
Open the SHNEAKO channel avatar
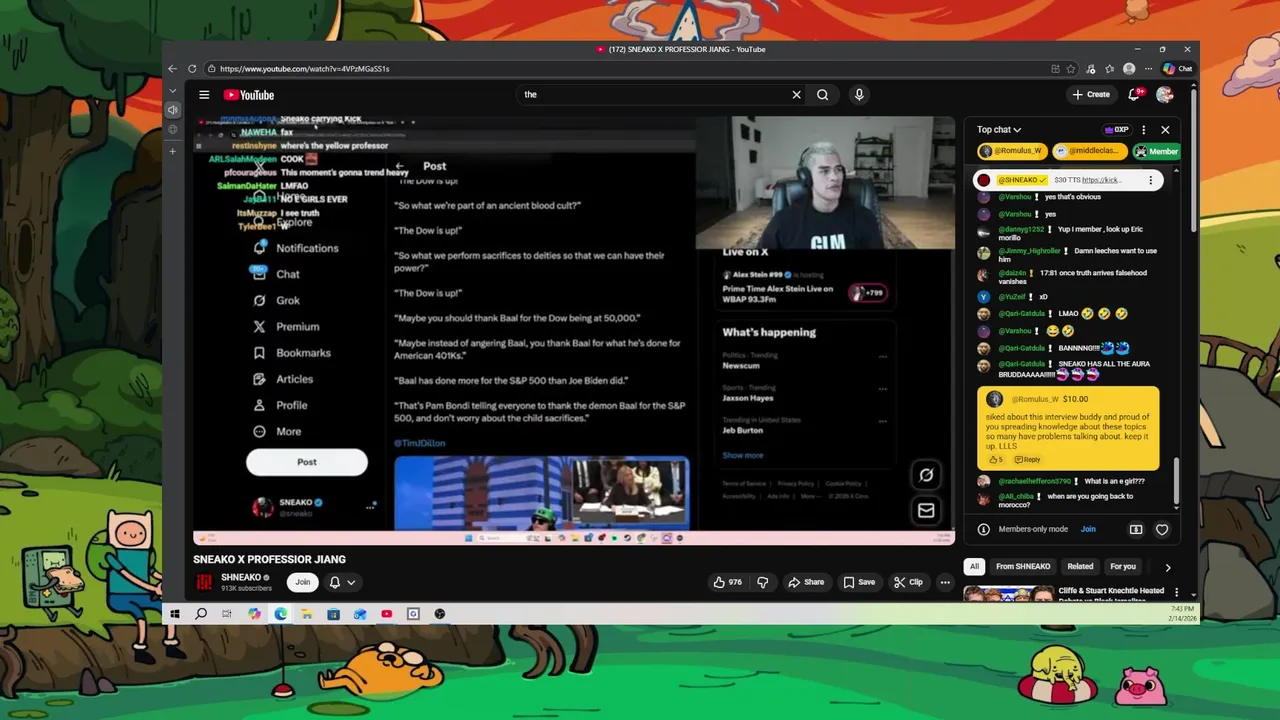pyautogui.click(x=205, y=582)
